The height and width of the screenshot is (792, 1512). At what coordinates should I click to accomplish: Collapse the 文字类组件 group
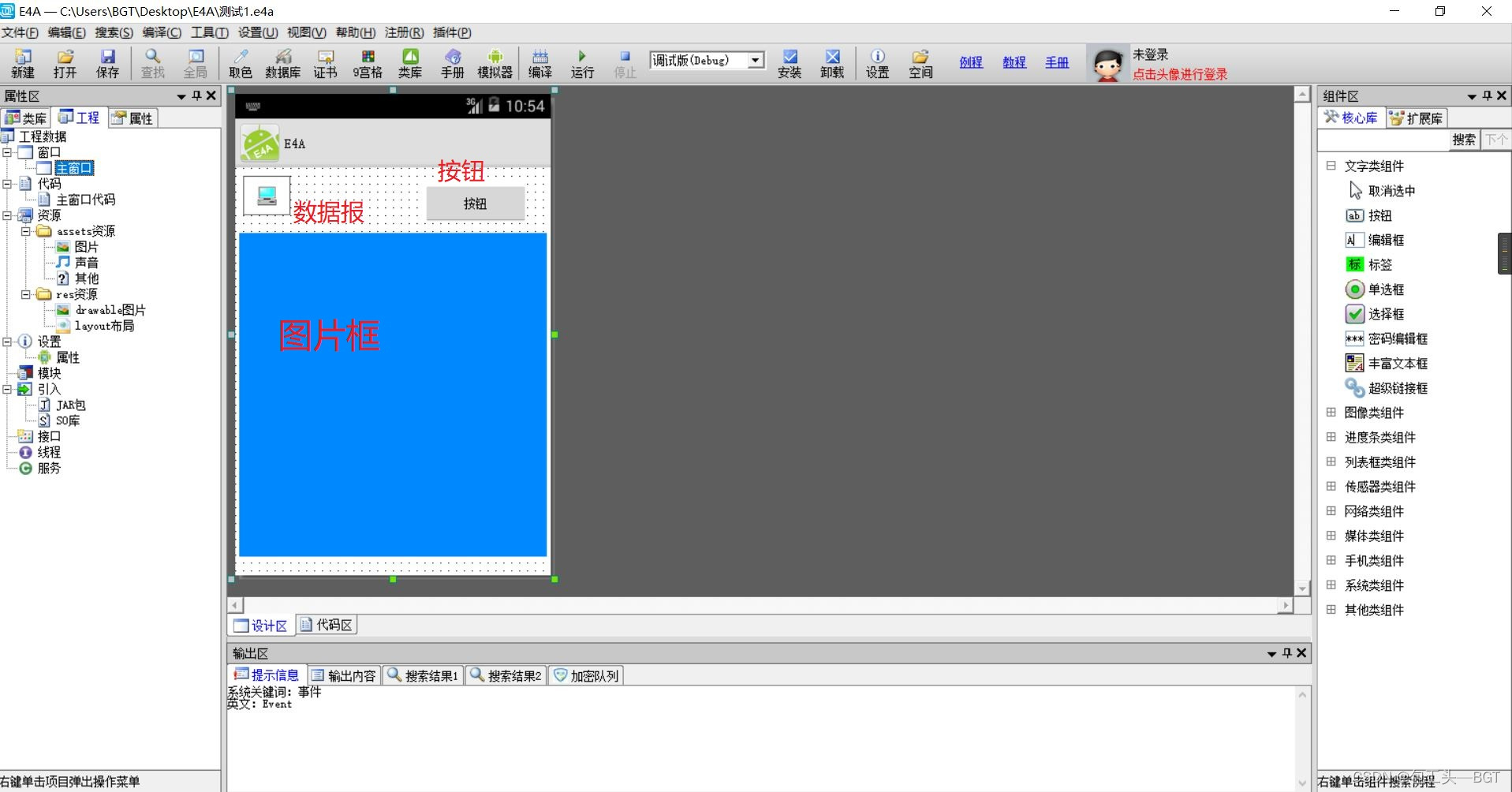(1331, 166)
